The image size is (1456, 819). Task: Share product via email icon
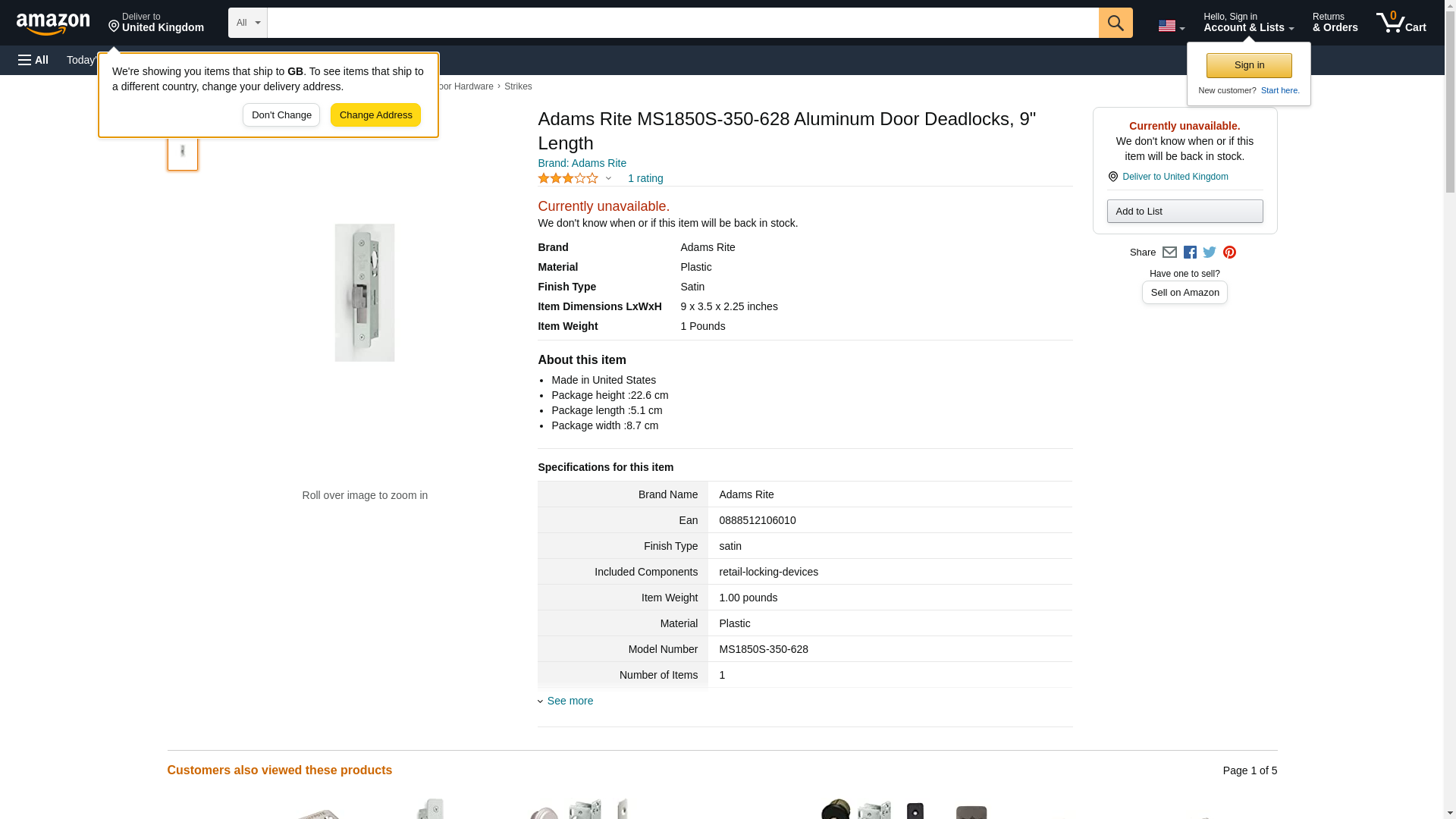click(1169, 253)
